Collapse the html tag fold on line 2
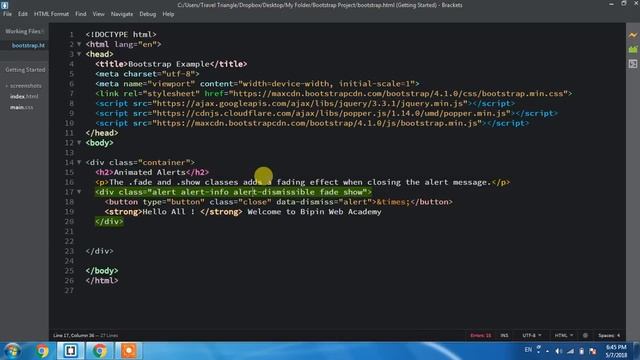The width and height of the screenshot is (640, 360). 79,44
